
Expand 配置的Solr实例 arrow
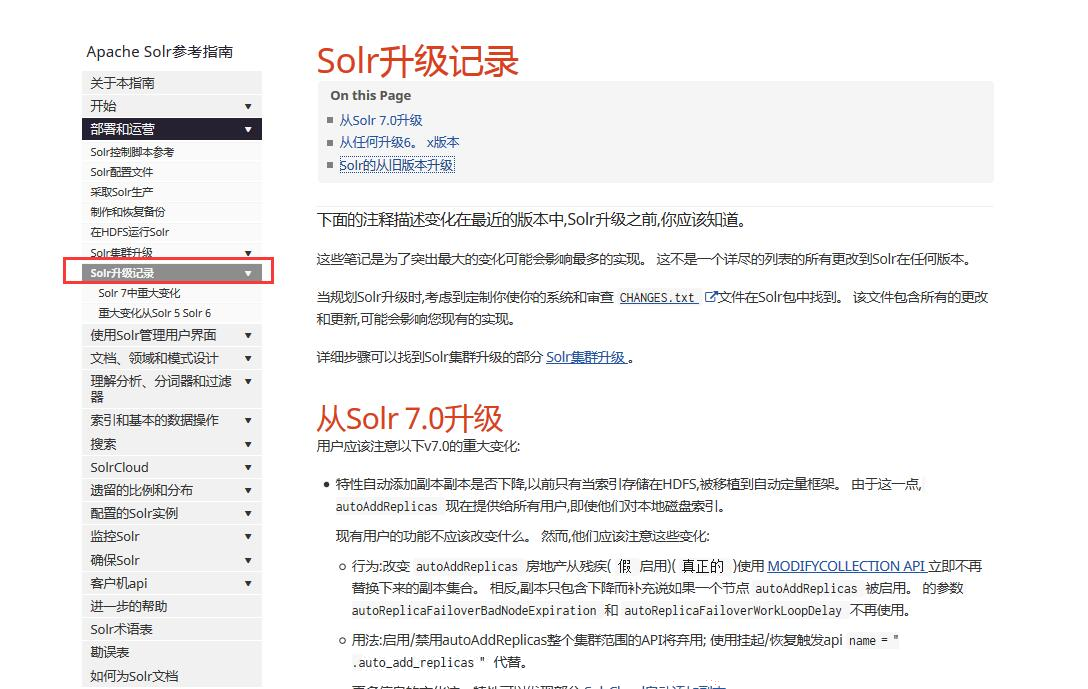click(248, 513)
